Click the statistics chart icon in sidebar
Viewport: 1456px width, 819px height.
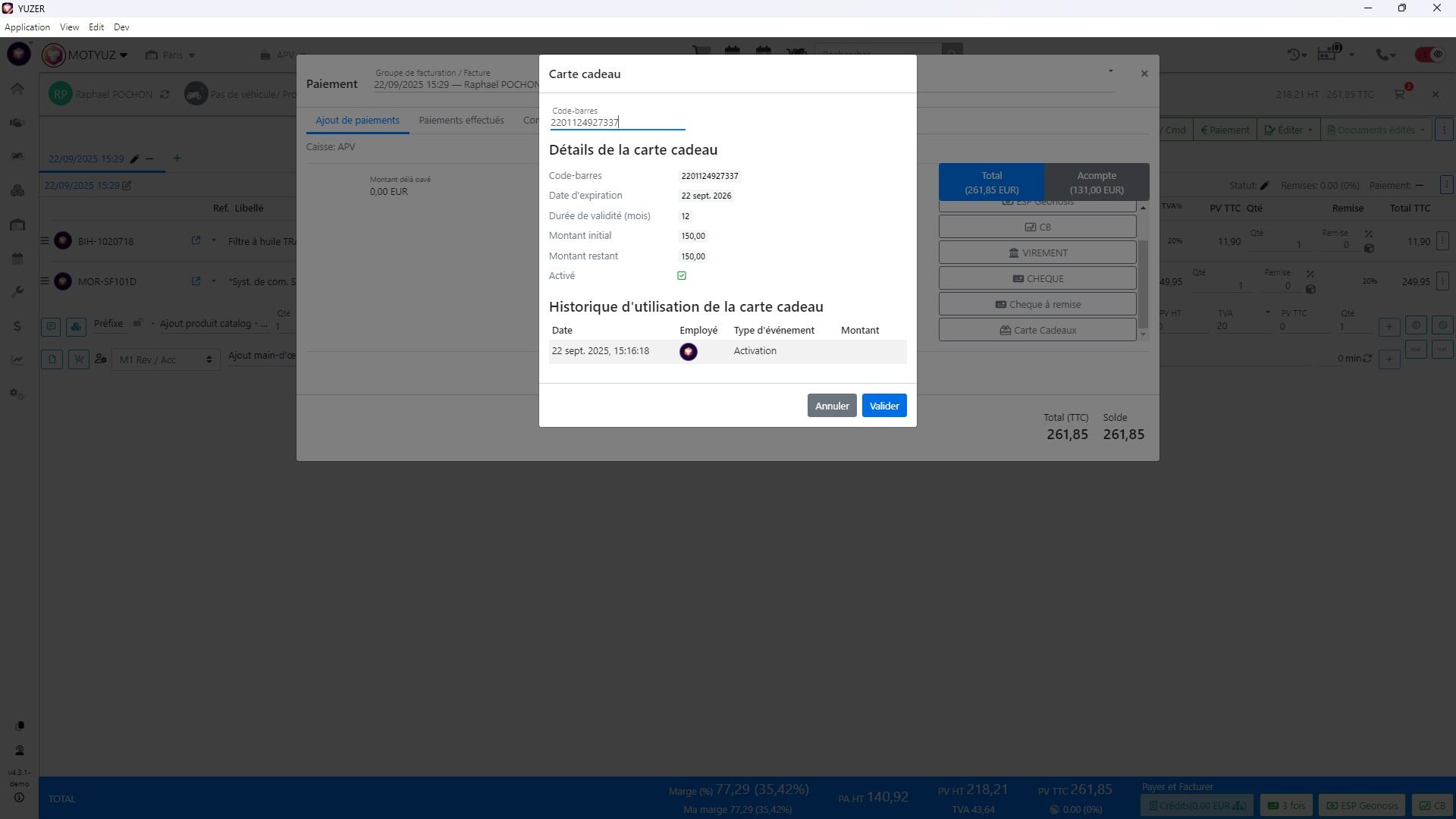pyautogui.click(x=17, y=360)
